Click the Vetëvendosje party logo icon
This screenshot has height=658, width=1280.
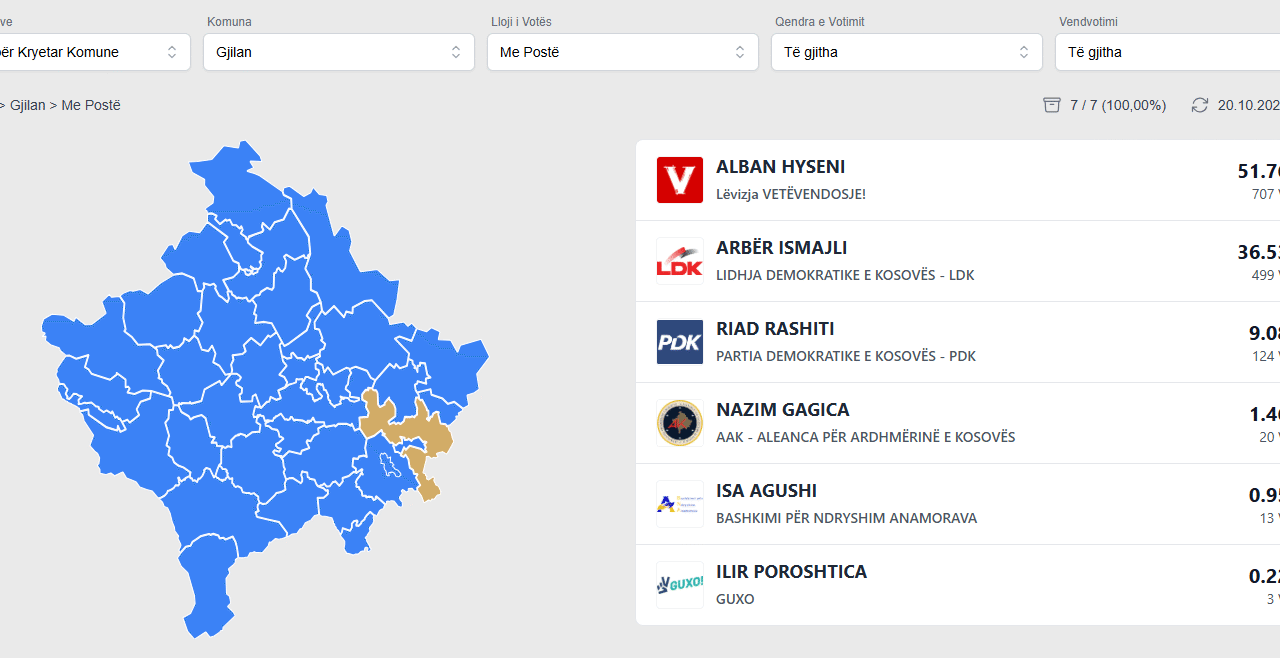(x=680, y=180)
